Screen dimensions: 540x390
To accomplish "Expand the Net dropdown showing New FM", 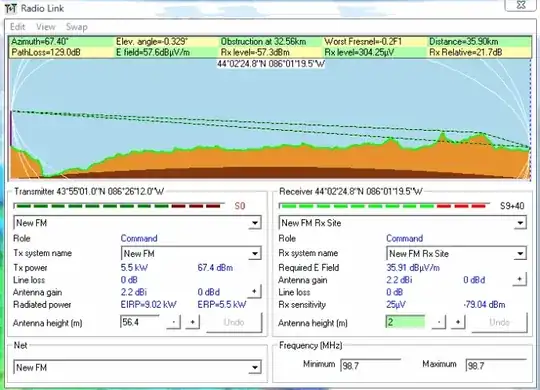I will 255,368.
